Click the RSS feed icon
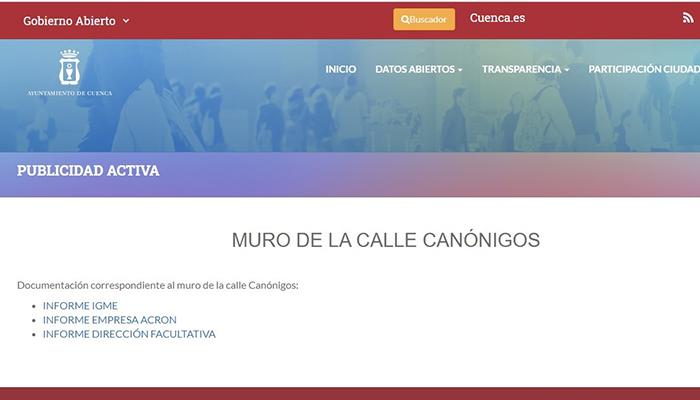Image resolution: width=700 pixels, height=400 pixels. point(689,19)
